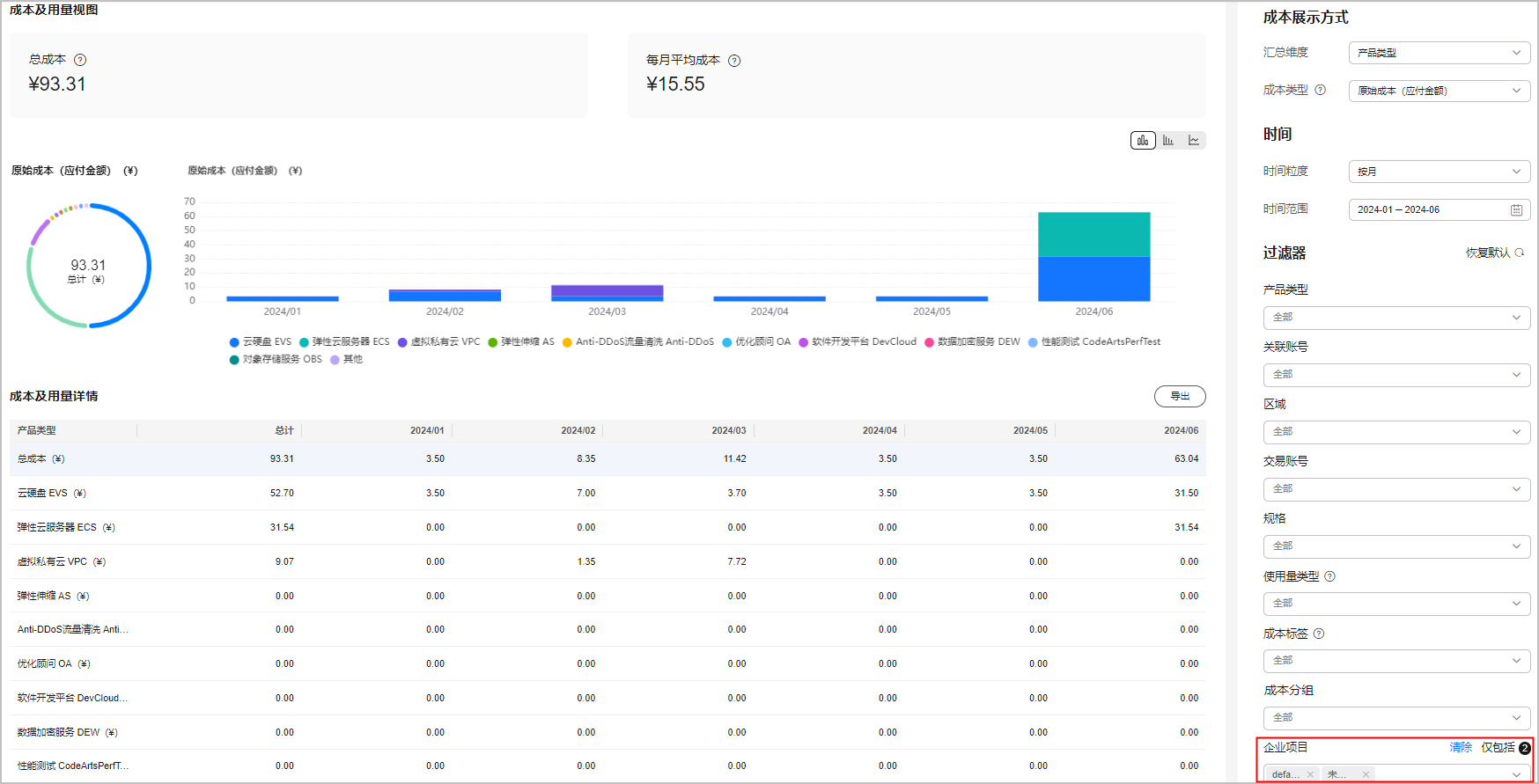
Task: Open 汇总维度 dropdown showing 产品类型
Action: pyautogui.click(x=1440, y=53)
